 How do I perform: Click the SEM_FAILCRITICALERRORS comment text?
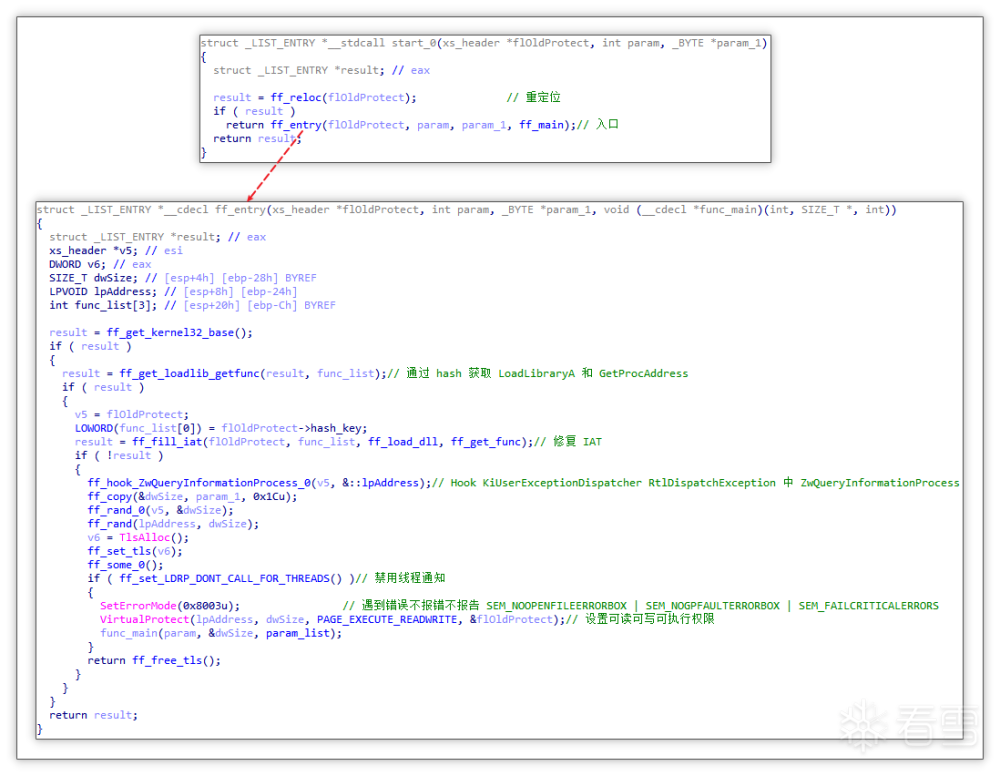[x=869, y=606]
